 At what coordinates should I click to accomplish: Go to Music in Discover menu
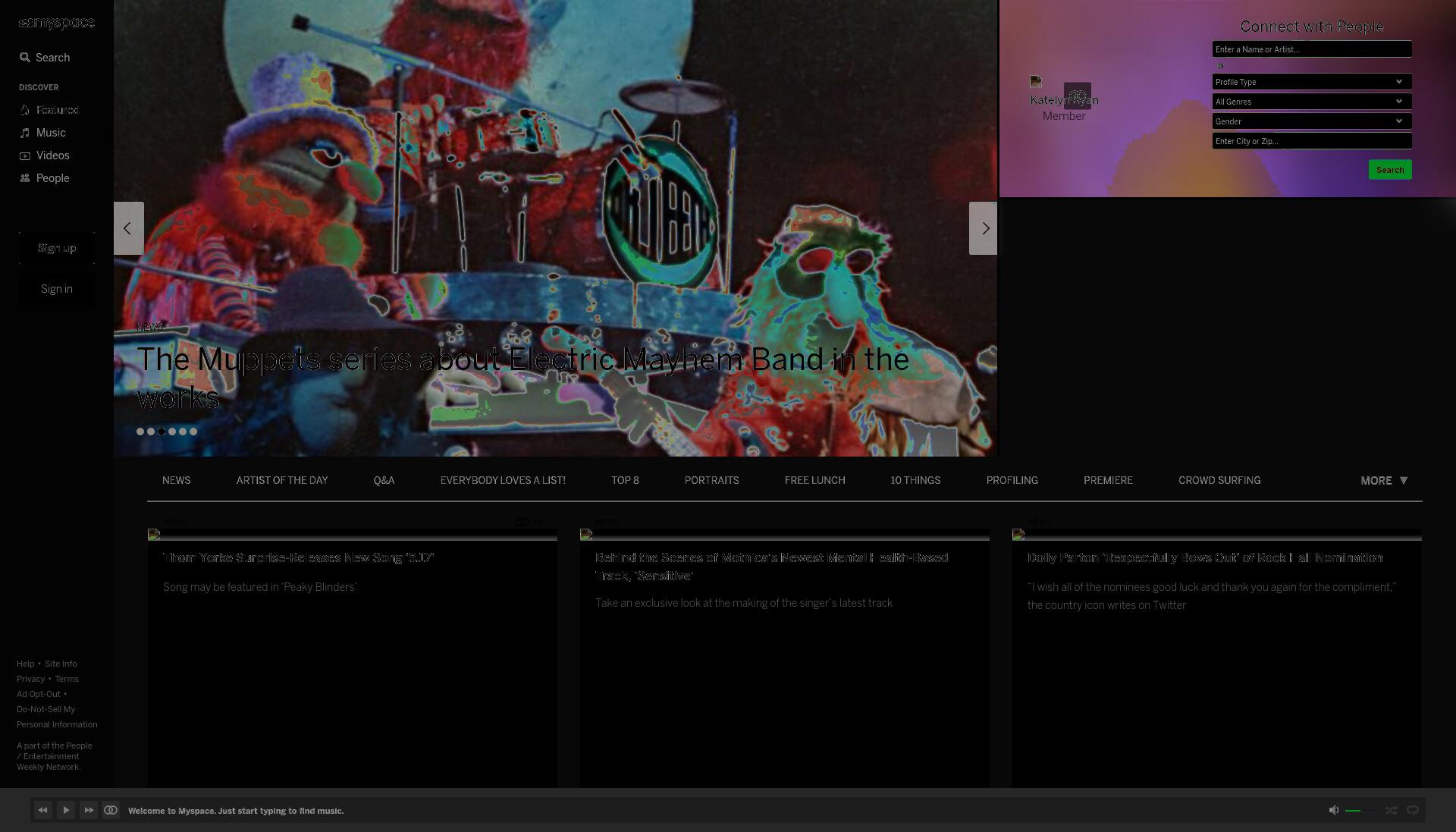(x=43, y=133)
